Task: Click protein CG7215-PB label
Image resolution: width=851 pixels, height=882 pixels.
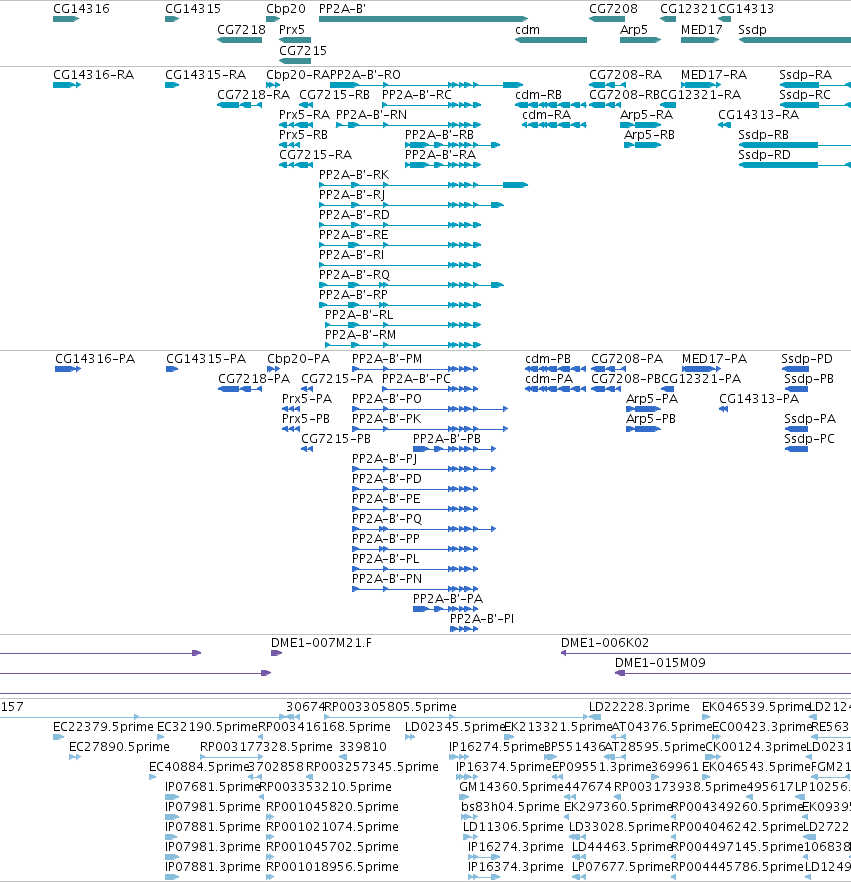Action: pos(336,439)
